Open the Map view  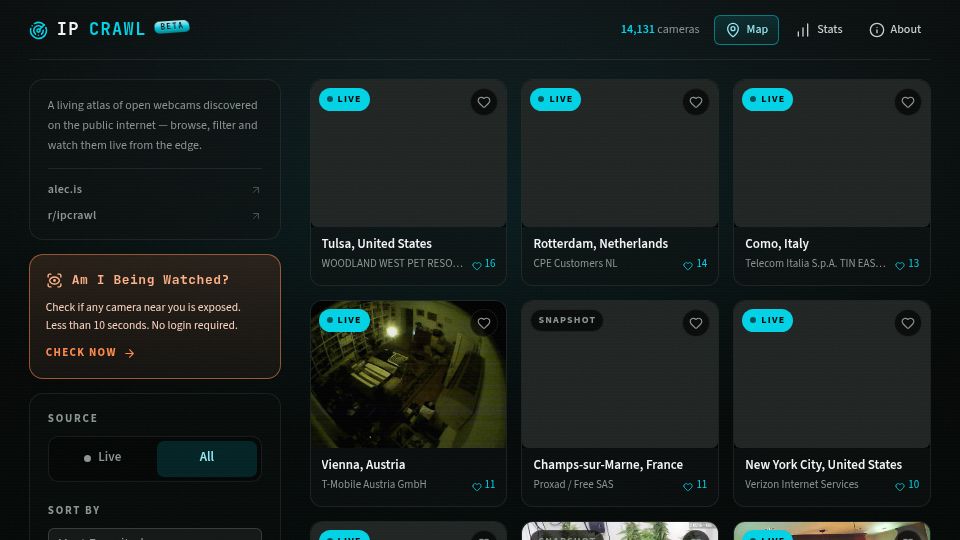tap(746, 30)
